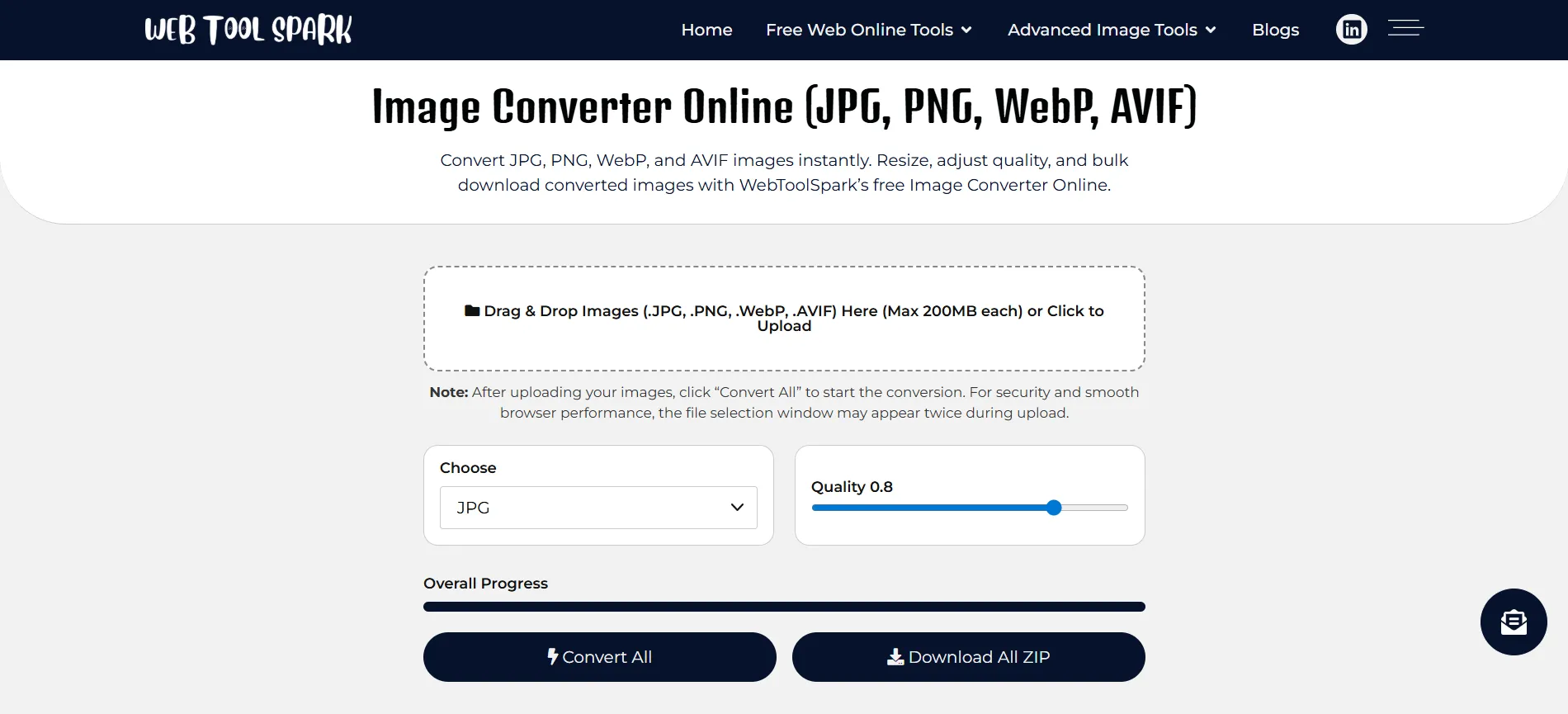
Task: Click the Overall Progress bar
Action: click(784, 607)
